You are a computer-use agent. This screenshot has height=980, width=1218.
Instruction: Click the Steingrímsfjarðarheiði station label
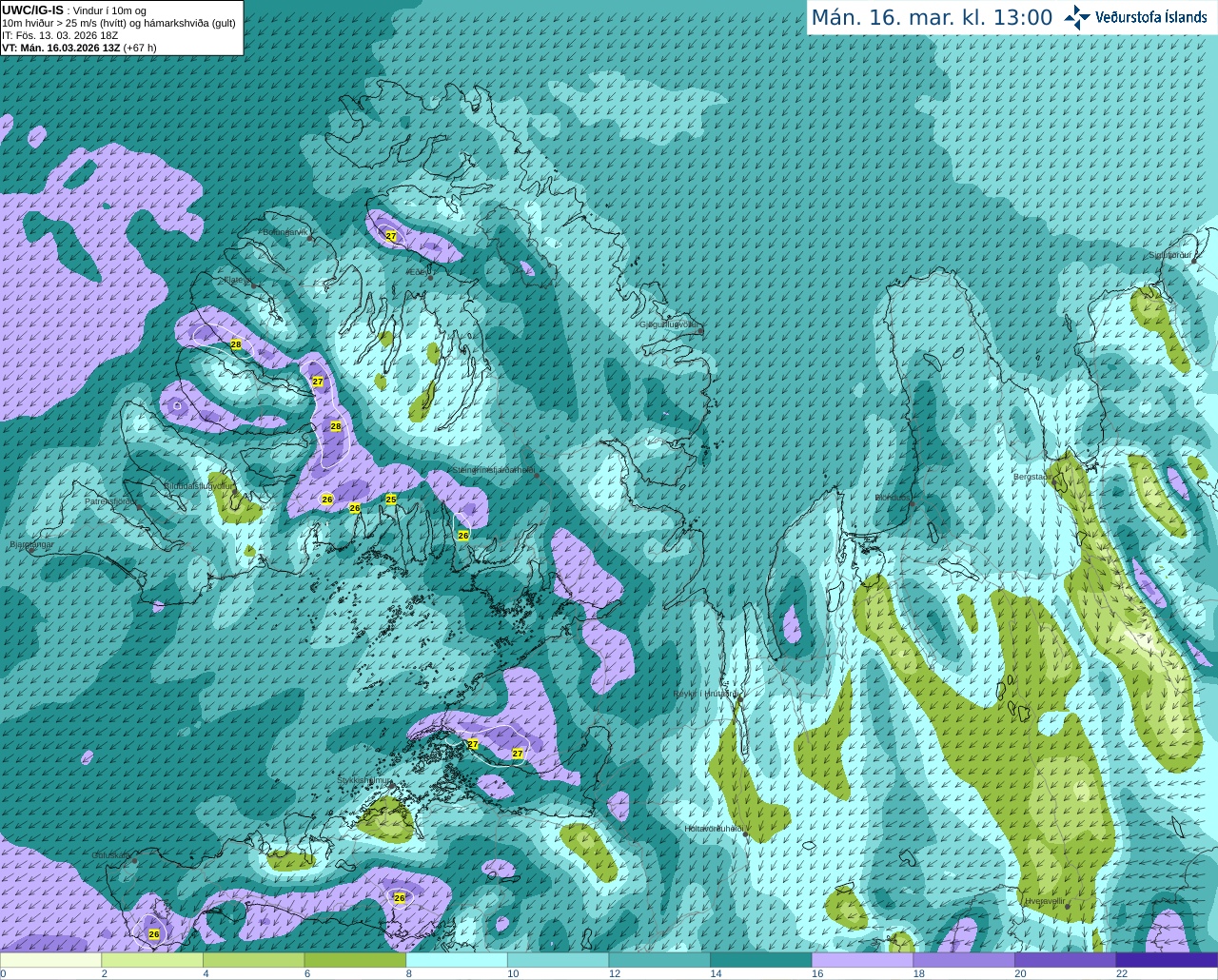pos(493,470)
